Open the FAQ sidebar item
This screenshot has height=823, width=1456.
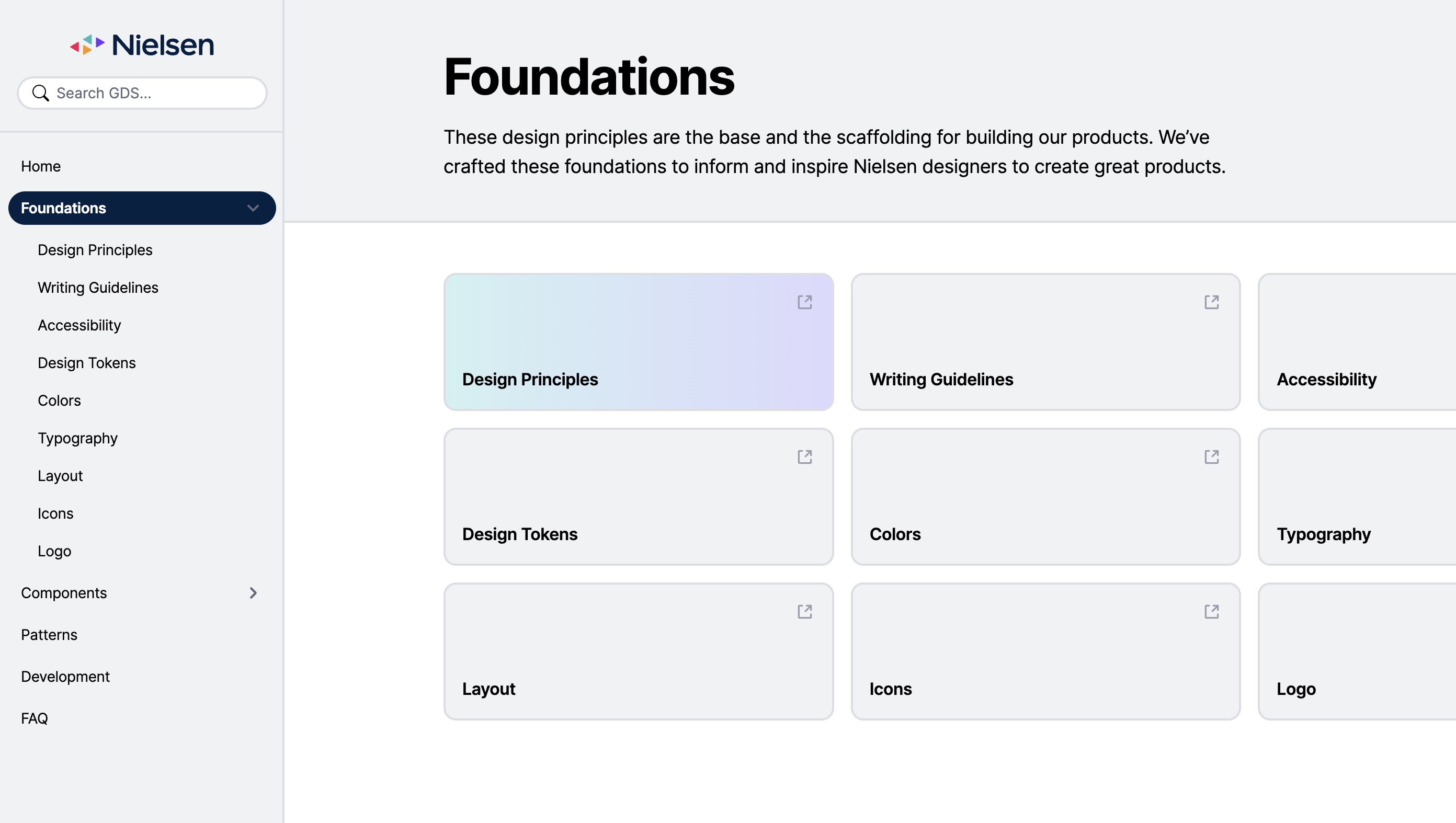(x=35, y=718)
